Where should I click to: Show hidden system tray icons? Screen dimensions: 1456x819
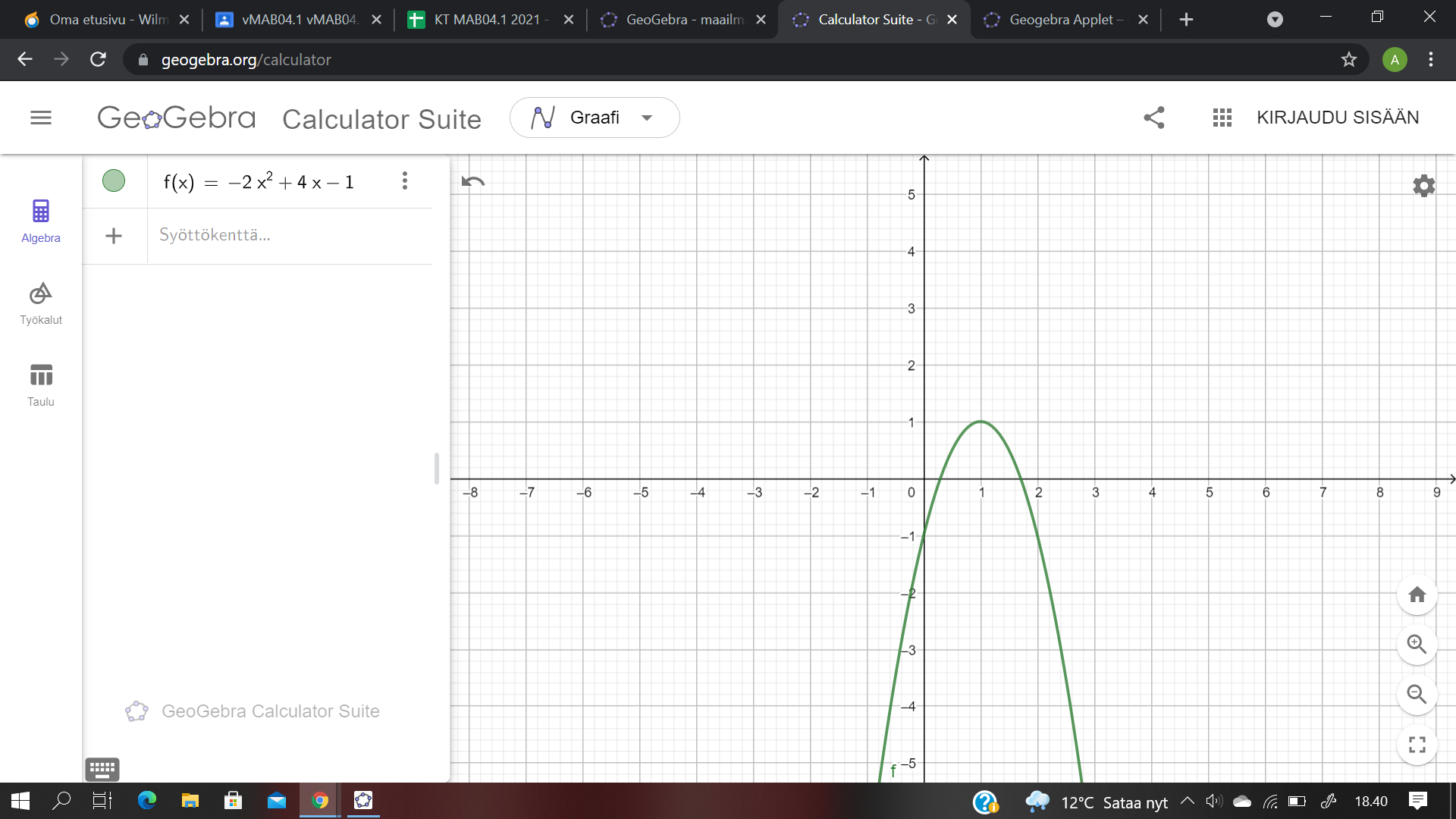pos(1188,801)
